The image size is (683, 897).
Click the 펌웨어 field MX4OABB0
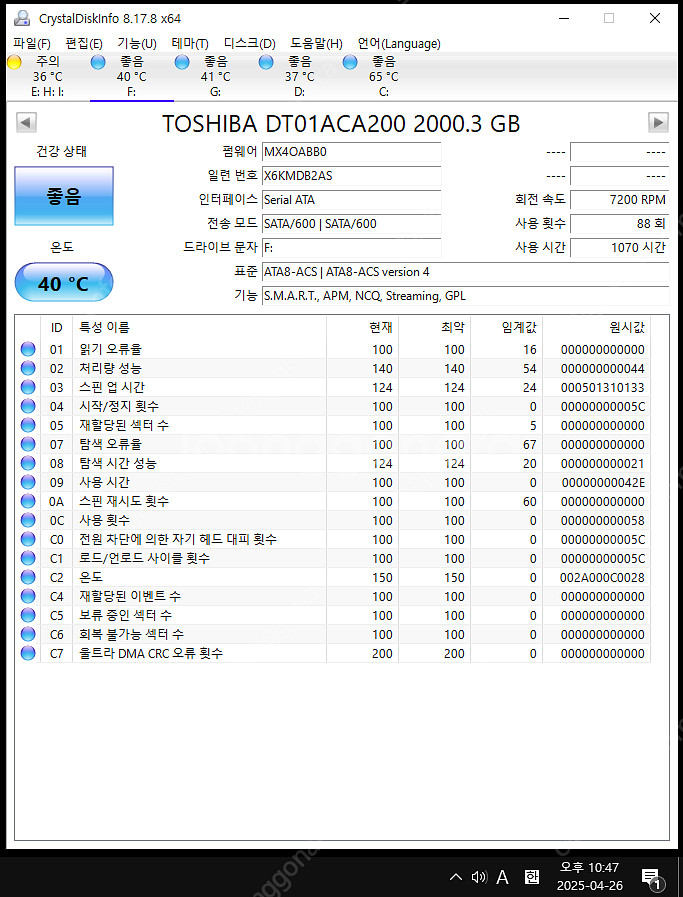point(351,152)
